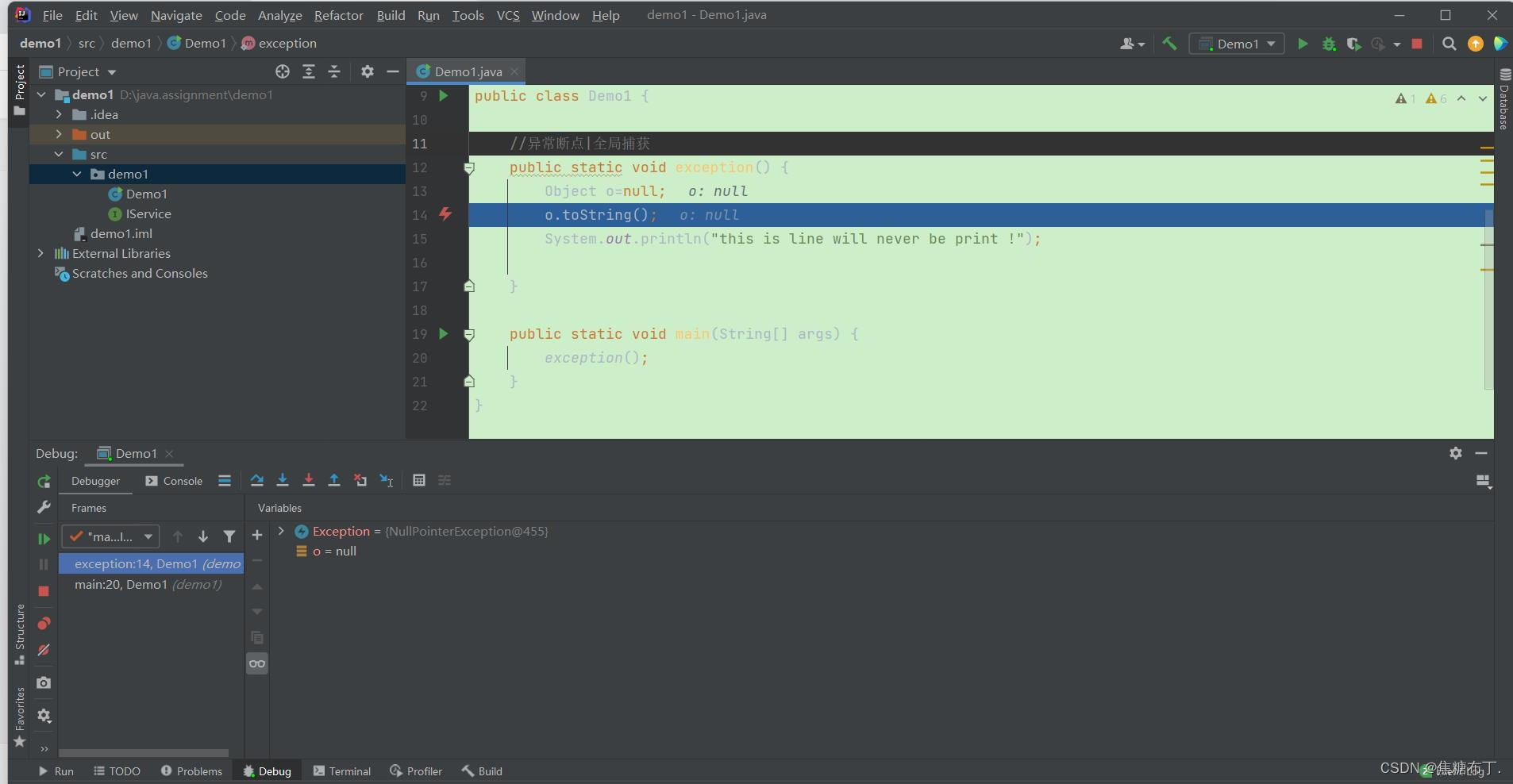Open Search Everywhere magnifier icon
The height and width of the screenshot is (784, 1513).
coord(1449,44)
